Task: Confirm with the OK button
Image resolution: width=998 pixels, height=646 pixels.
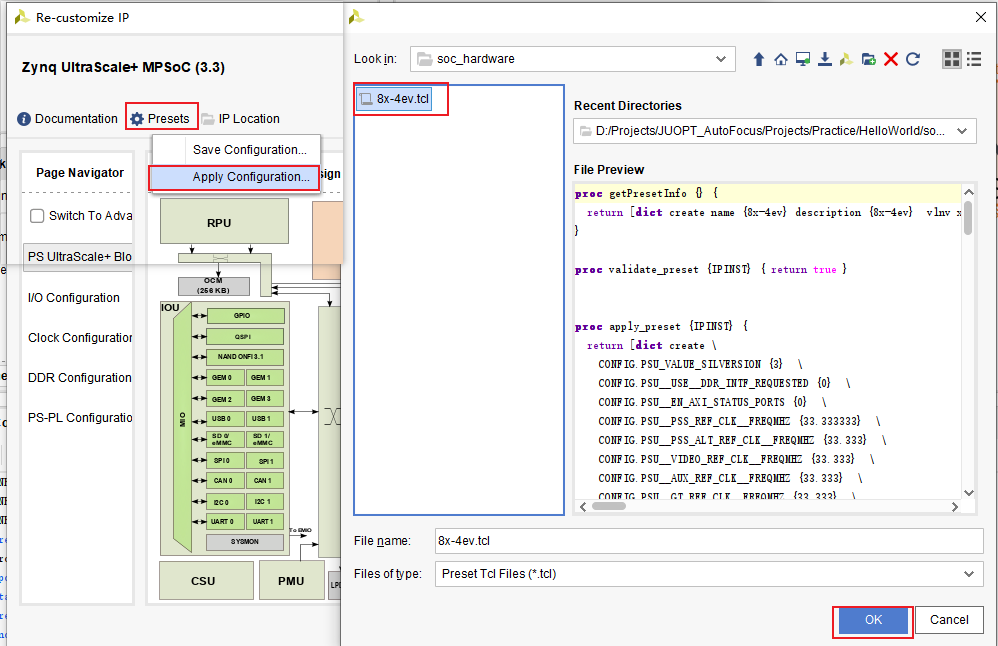Action: (x=873, y=620)
